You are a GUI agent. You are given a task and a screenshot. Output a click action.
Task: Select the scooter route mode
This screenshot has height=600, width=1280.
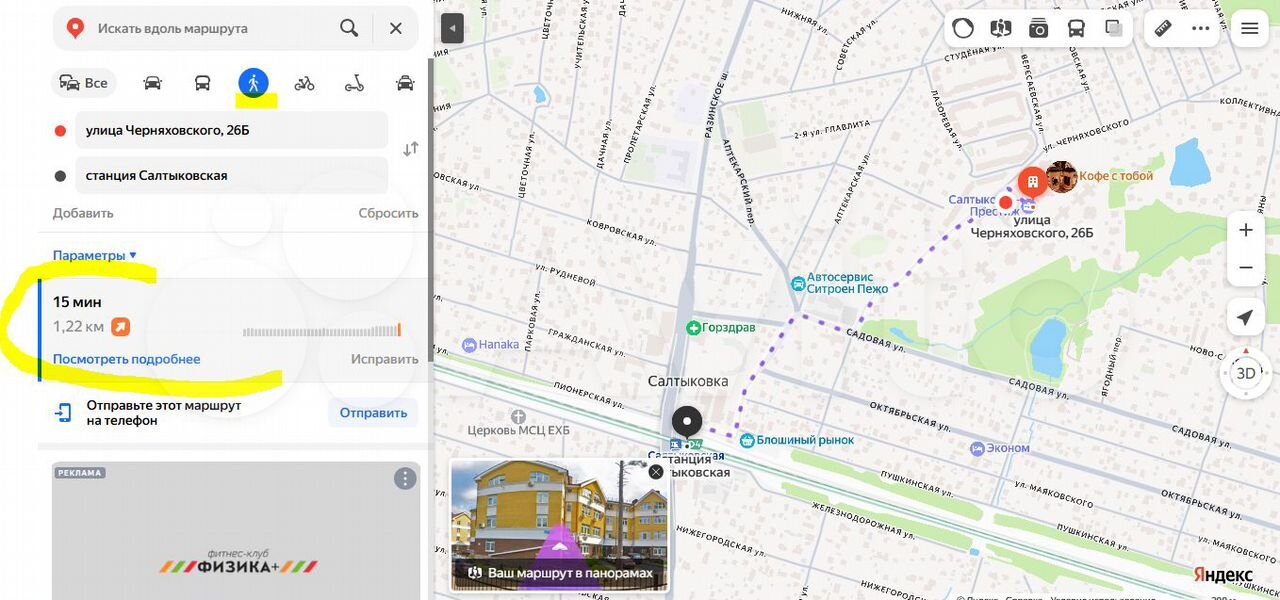pos(354,83)
